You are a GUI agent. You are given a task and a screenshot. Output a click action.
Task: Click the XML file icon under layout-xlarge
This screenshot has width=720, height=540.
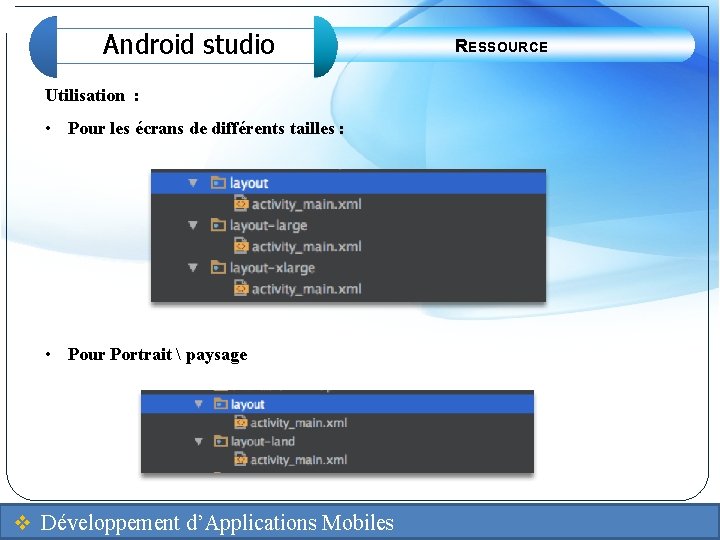241,288
